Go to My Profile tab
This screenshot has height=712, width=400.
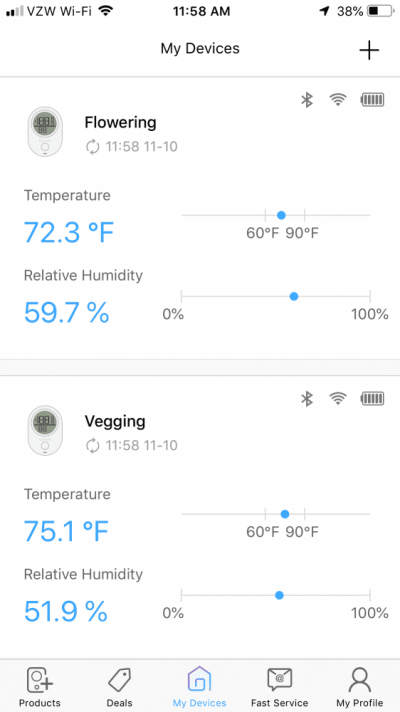coord(360,687)
